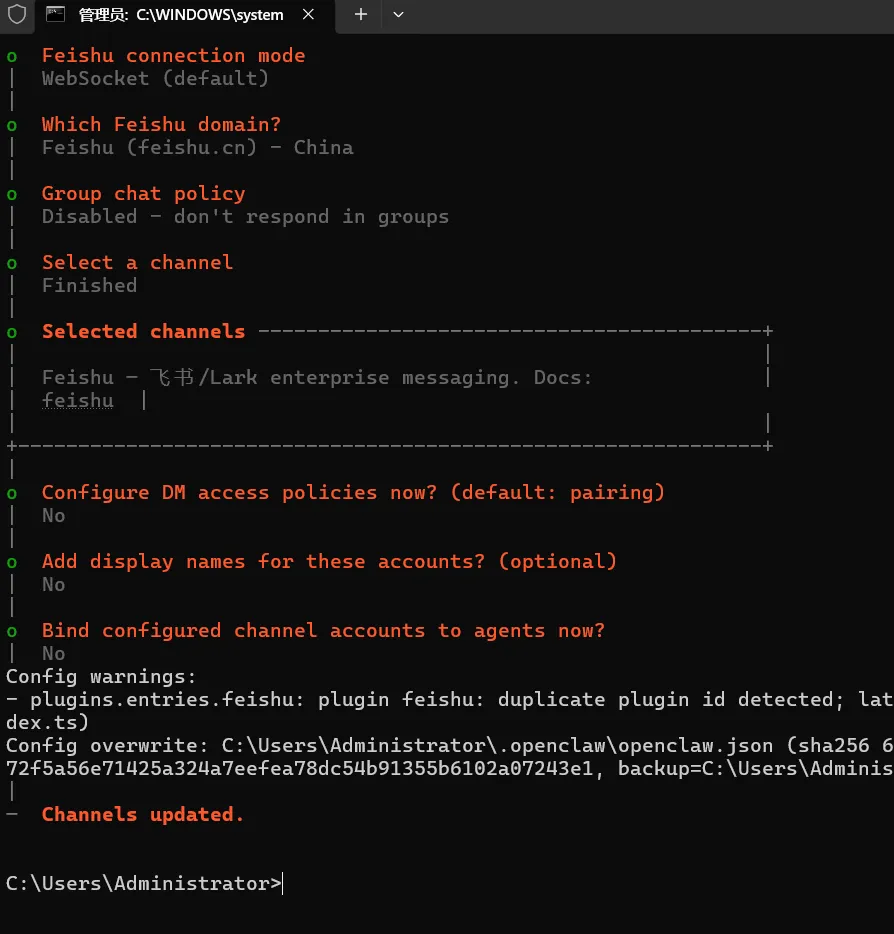Click the 'Which Feishu domain?' prompt
The image size is (894, 934).
tap(161, 124)
